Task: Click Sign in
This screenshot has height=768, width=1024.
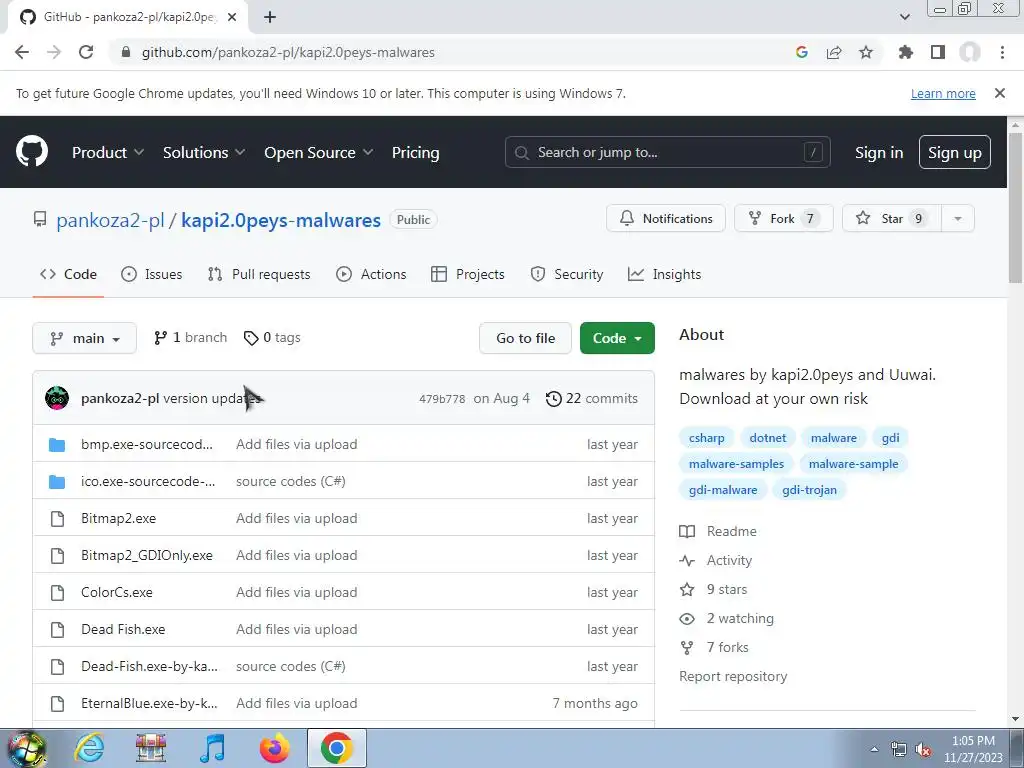Action: (x=879, y=152)
